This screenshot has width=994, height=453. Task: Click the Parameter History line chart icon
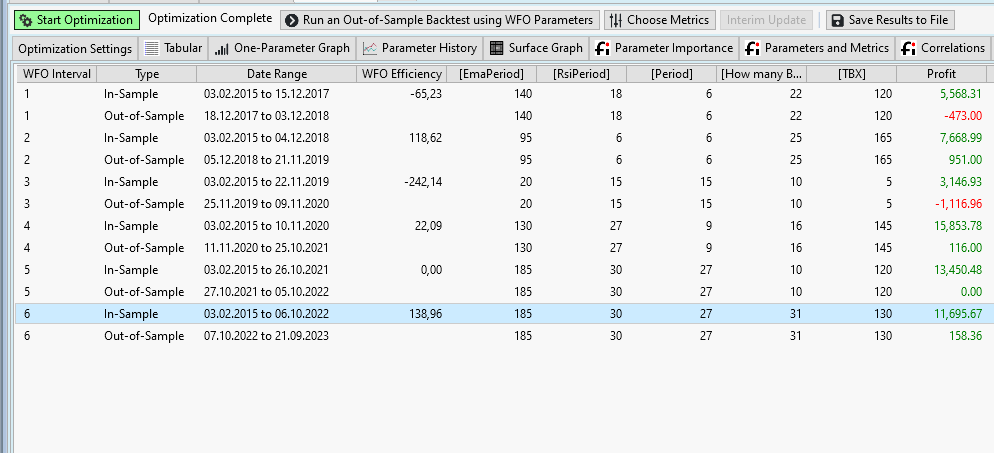coord(370,48)
